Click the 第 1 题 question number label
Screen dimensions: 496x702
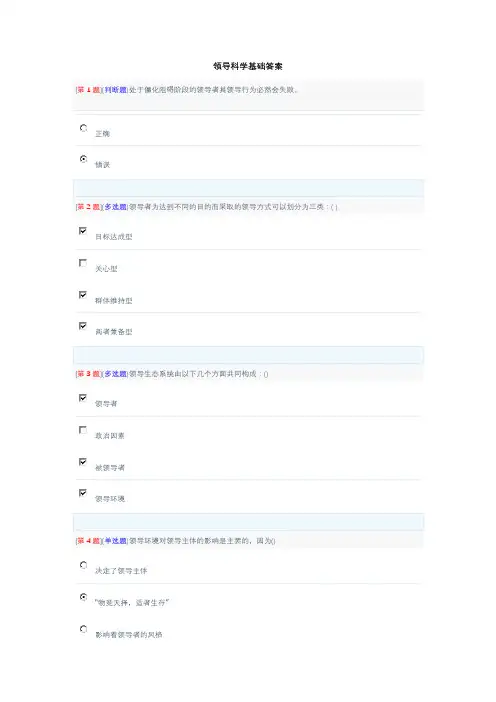point(89,90)
